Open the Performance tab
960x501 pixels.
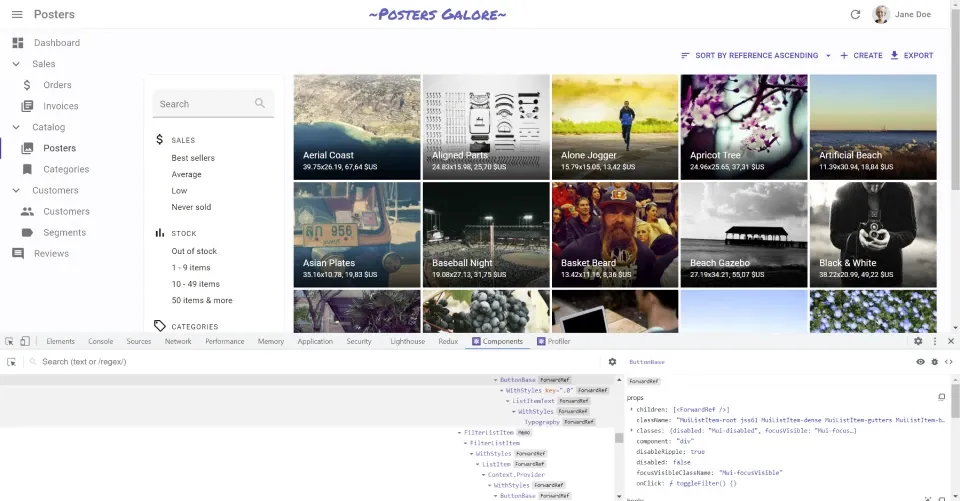coord(225,341)
